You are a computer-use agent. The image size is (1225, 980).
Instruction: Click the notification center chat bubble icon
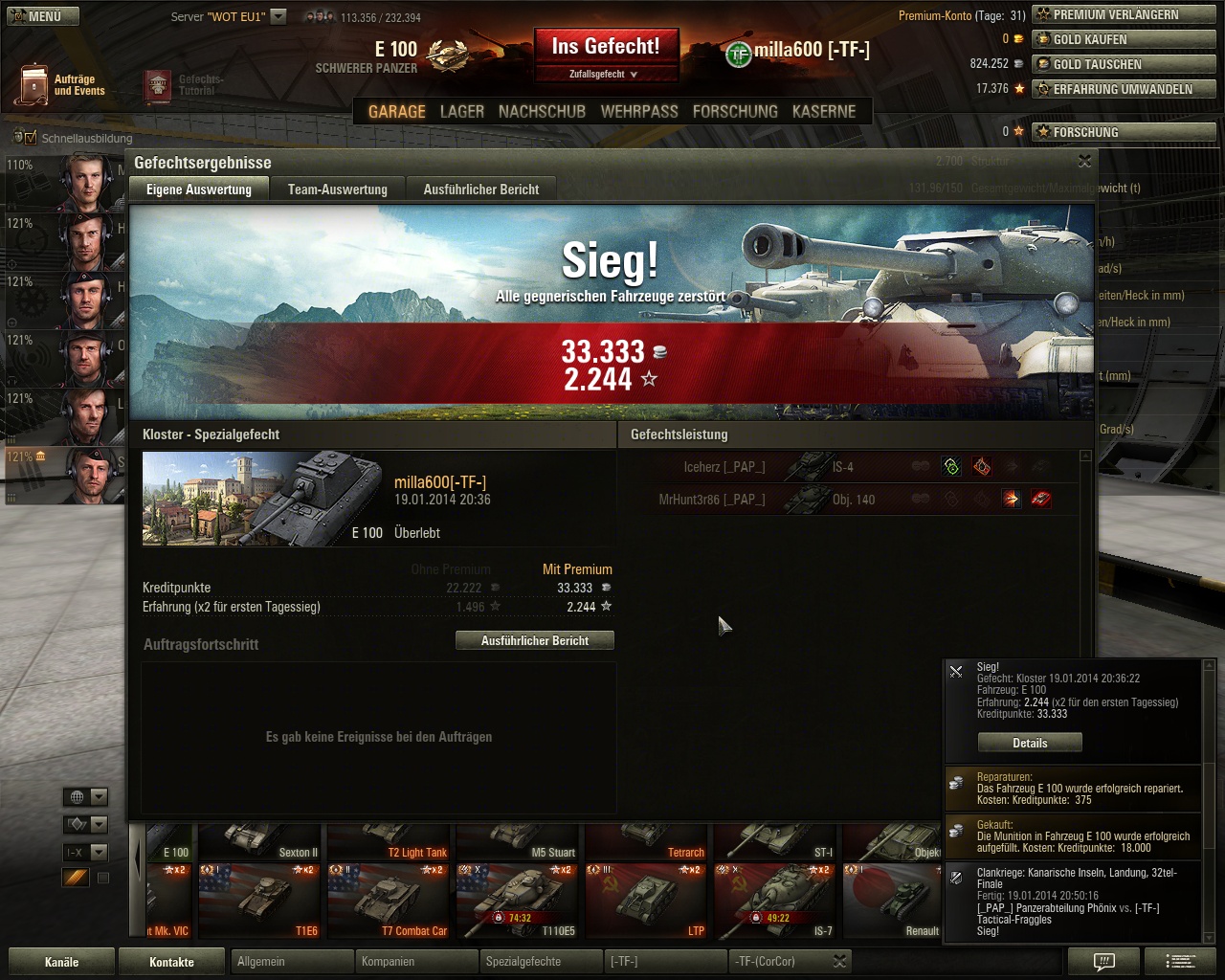(1104, 962)
